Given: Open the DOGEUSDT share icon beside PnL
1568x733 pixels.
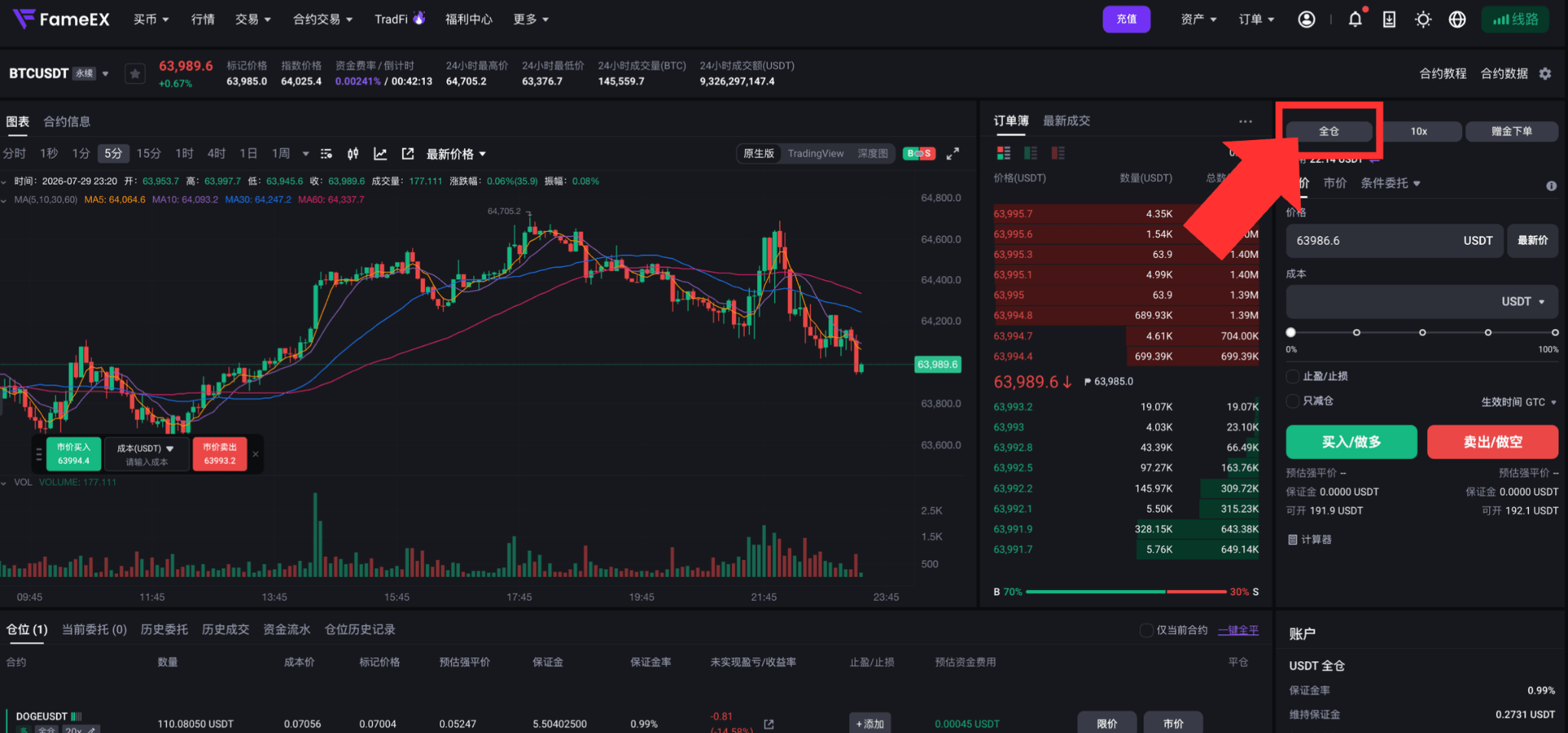Looking at the screenshot, I should coord(769,724).
